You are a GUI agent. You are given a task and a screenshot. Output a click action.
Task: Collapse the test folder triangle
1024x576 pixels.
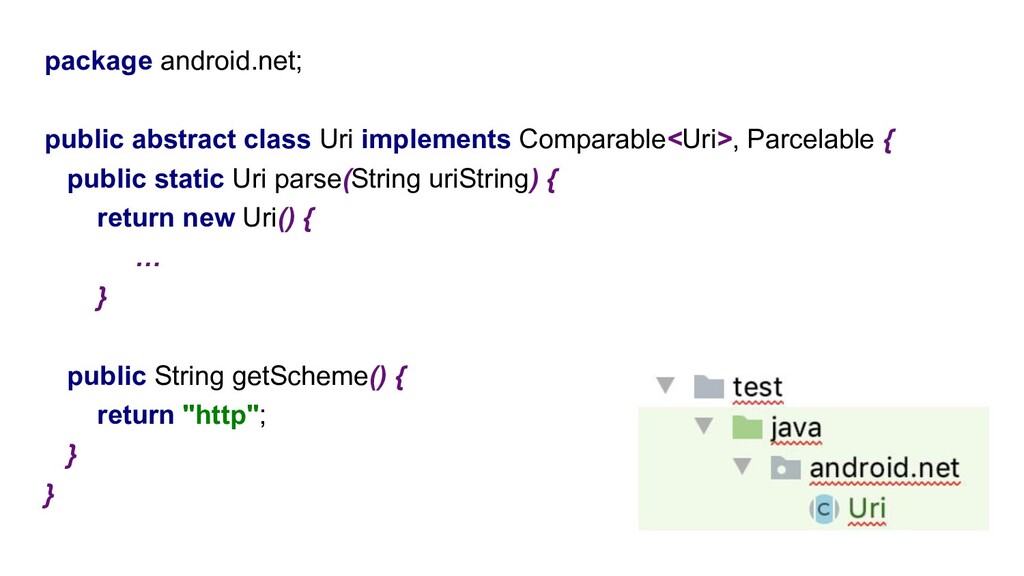tap(665, 385)
